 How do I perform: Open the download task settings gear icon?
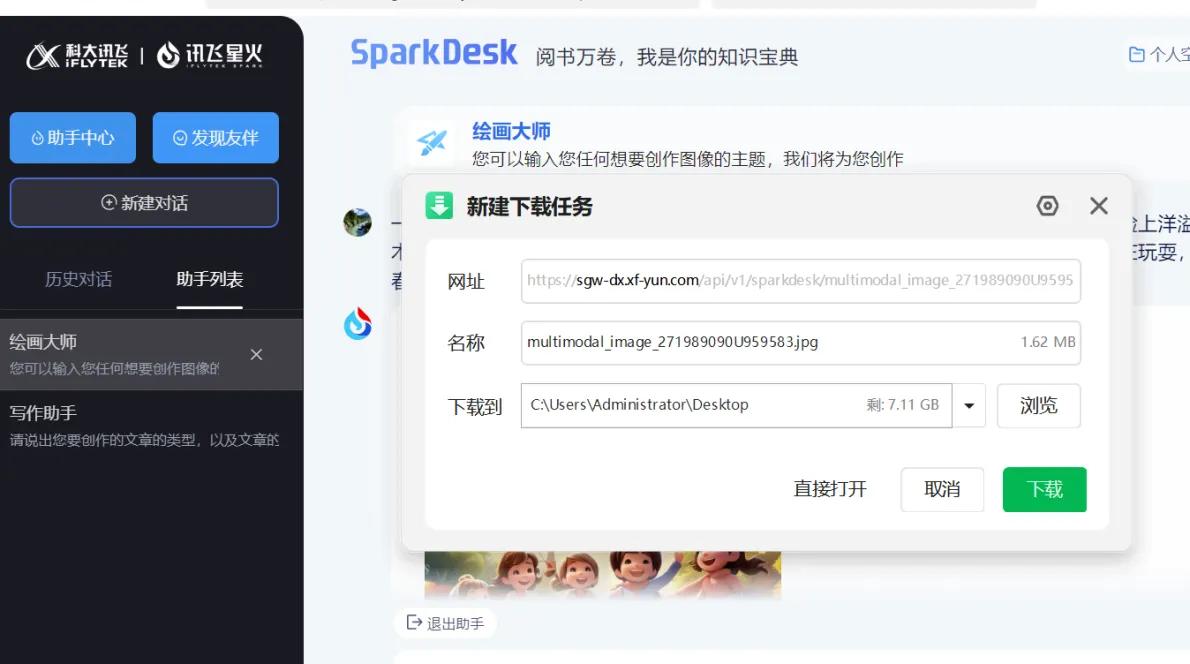[x=1047, y=206]
